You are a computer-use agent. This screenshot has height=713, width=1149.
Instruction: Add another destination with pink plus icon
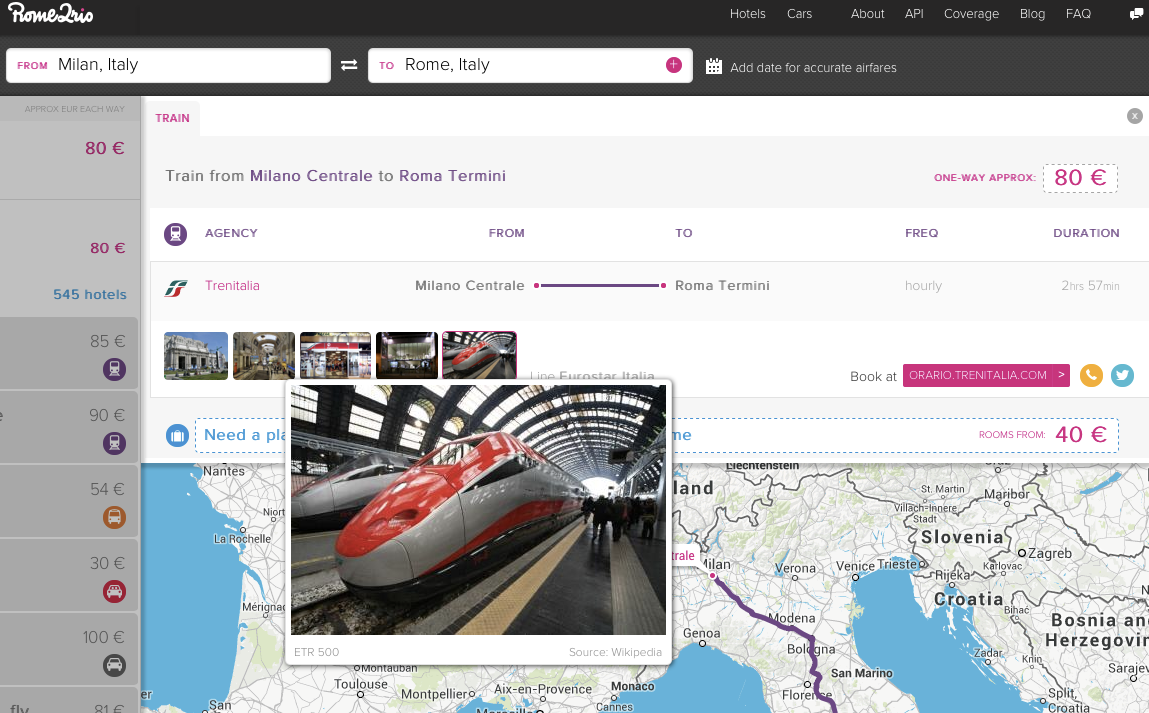[x=673, y=65]
